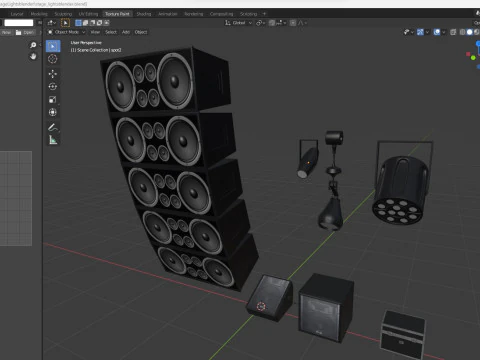Switch to the Shading workspace tab
This screenshot has width=480, height=360.
click(x=144, y=14)
